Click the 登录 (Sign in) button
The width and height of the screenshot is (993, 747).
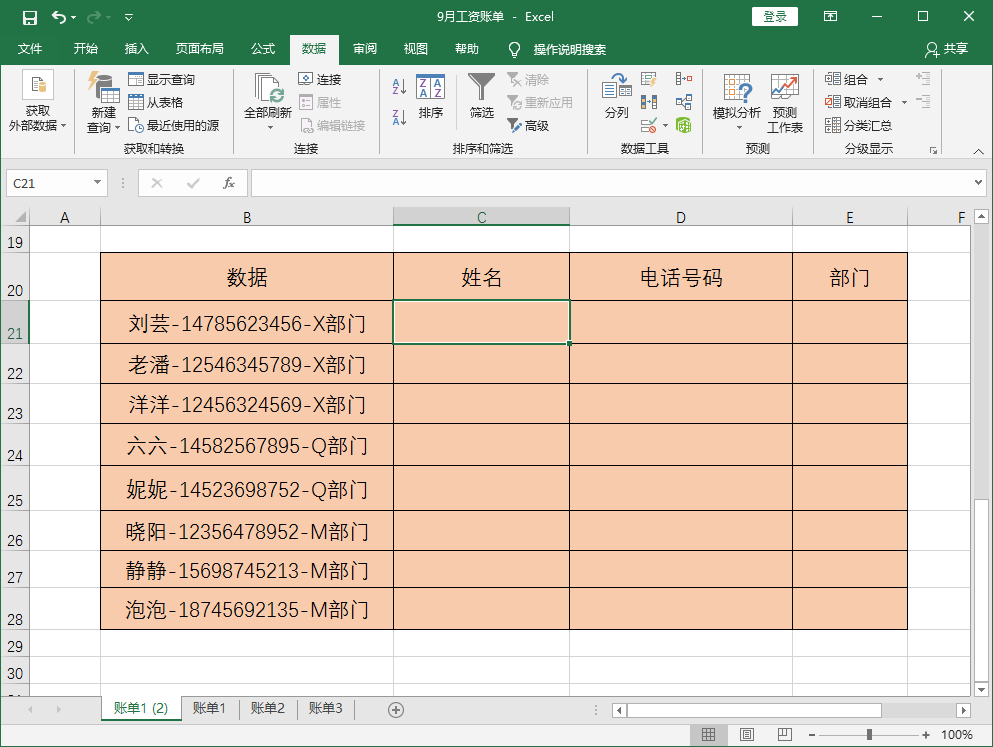774,16
